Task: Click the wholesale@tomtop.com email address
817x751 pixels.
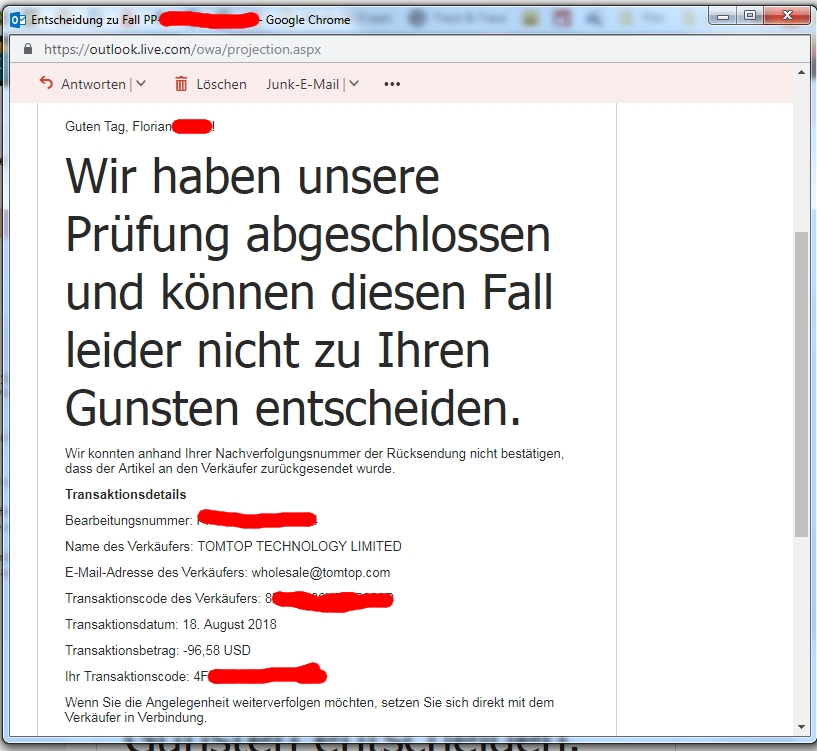Action: pos(321,573)
